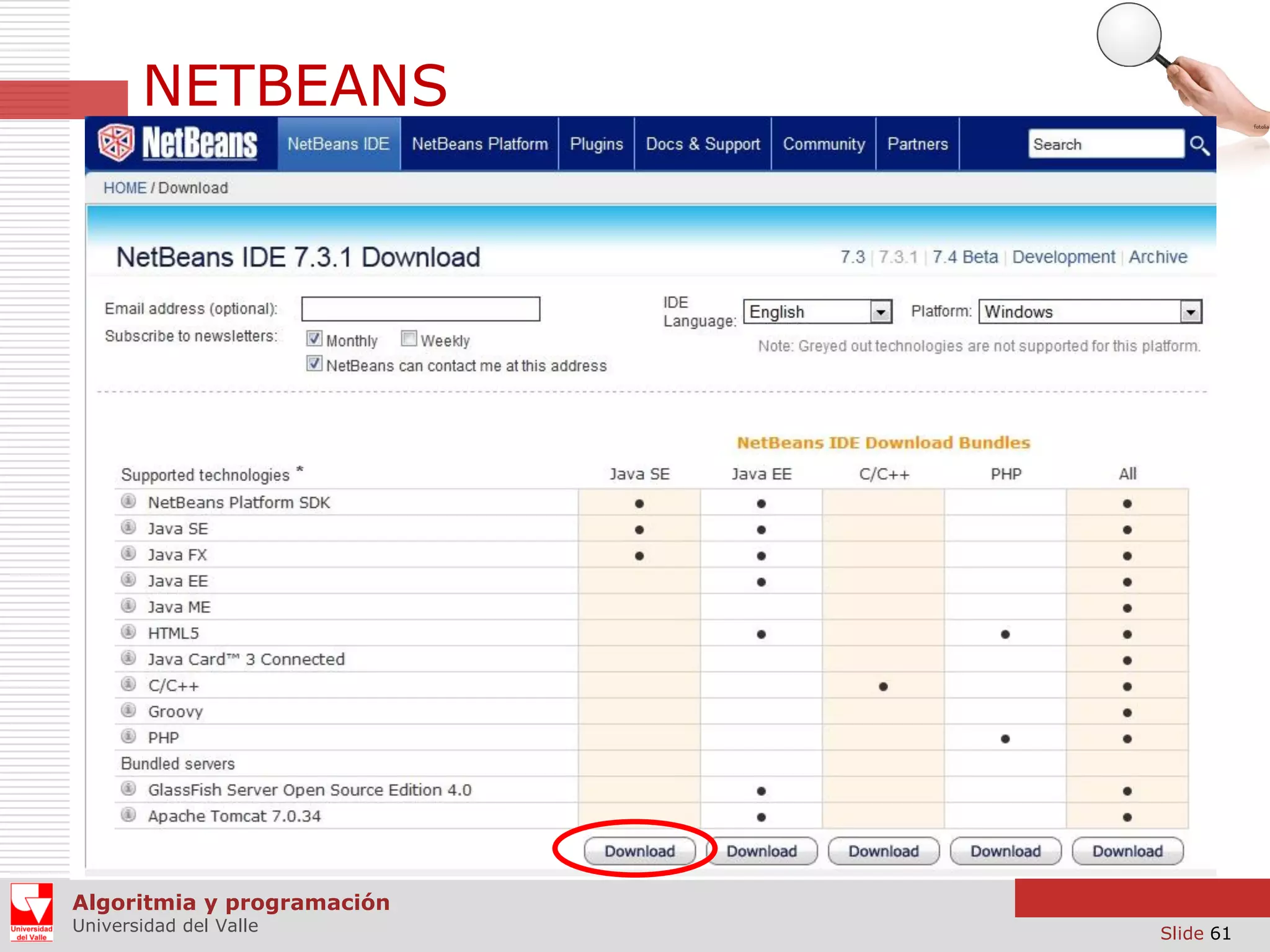Open the Archive link
Viewport: 1270px width, 952px height.
pyautogui.click(x=1158, y=257)
